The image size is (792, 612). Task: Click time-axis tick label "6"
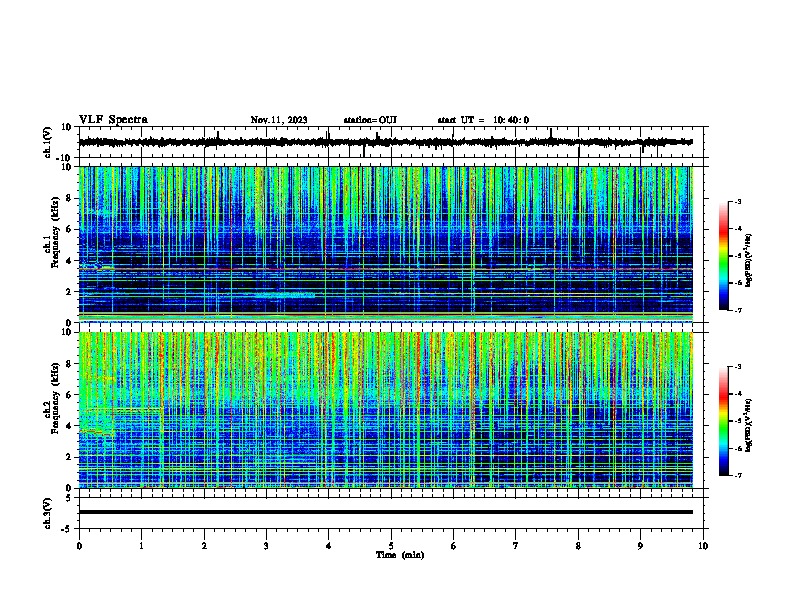[453, 546]
